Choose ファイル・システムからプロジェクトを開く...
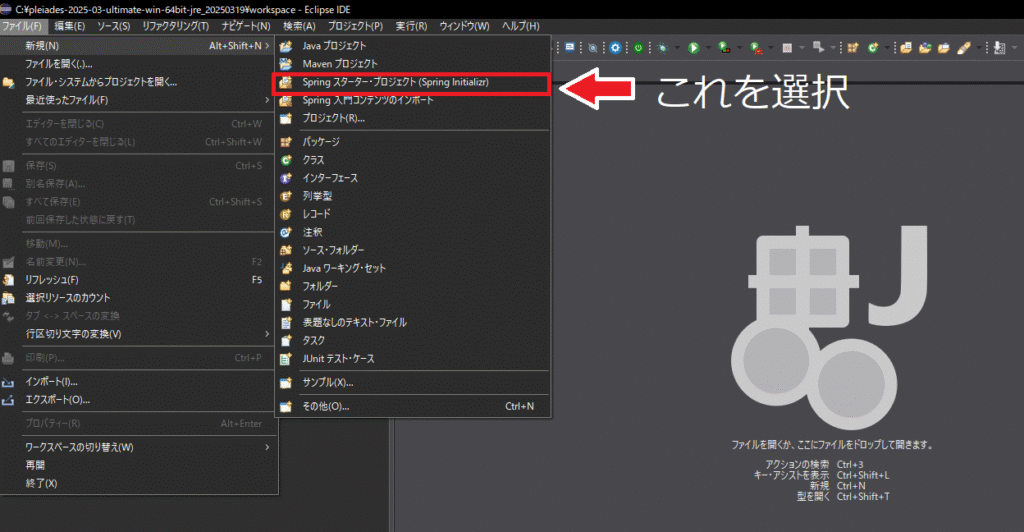The height and width of the screenshot is (532, 1024). coord(138,82)
